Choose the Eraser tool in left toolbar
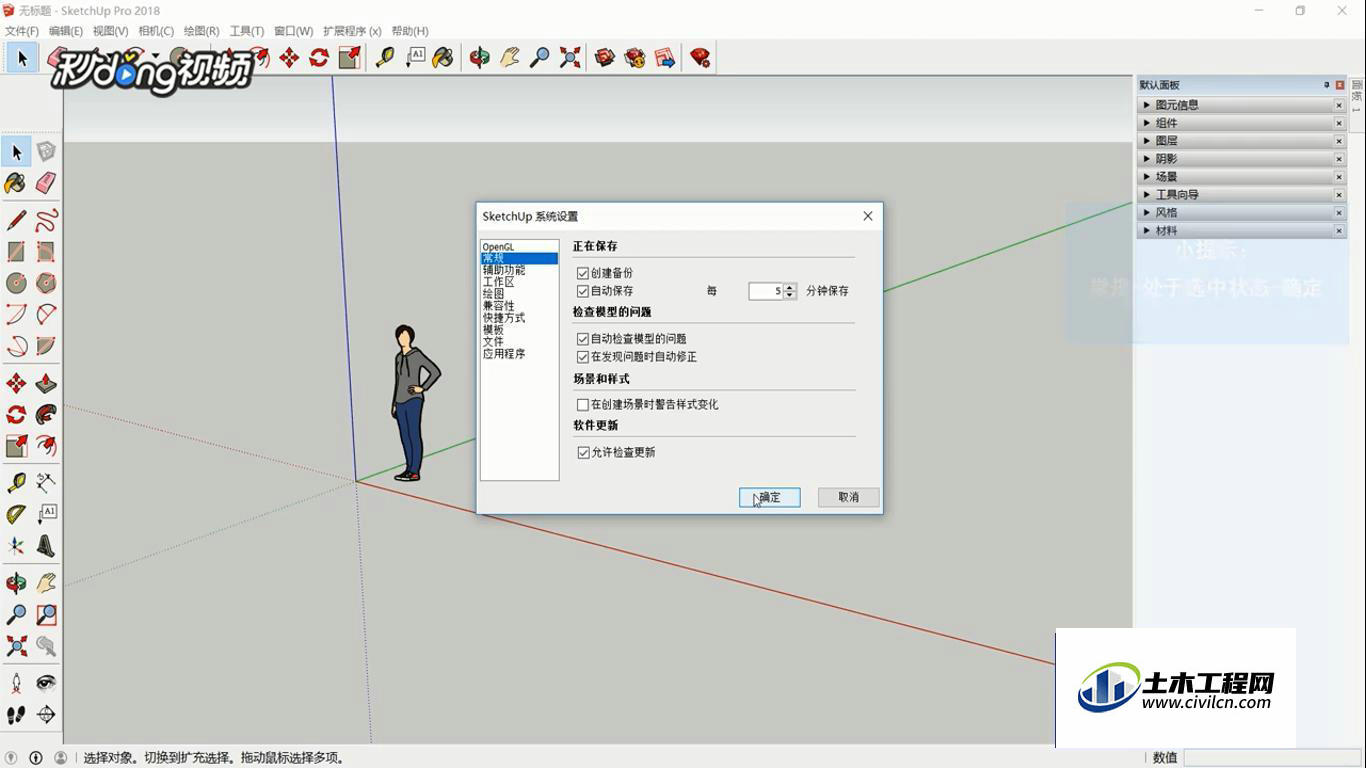1366x768 pixels. (46, 183)
